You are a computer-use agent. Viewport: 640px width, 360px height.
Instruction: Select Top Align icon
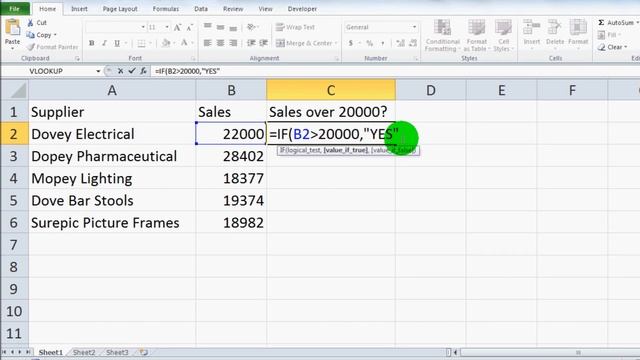pos(208,27)
